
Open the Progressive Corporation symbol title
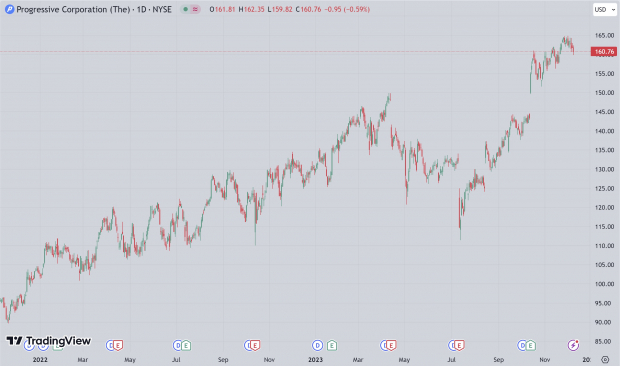[x=94, y=9]
